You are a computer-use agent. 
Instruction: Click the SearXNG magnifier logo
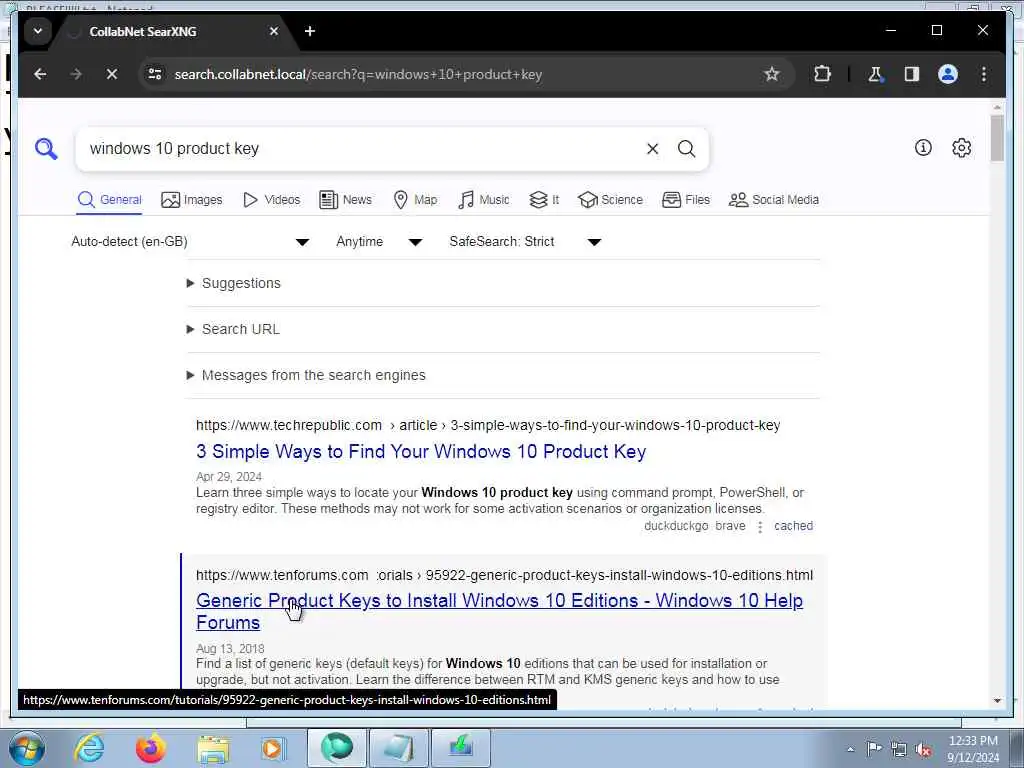point(46,149)
